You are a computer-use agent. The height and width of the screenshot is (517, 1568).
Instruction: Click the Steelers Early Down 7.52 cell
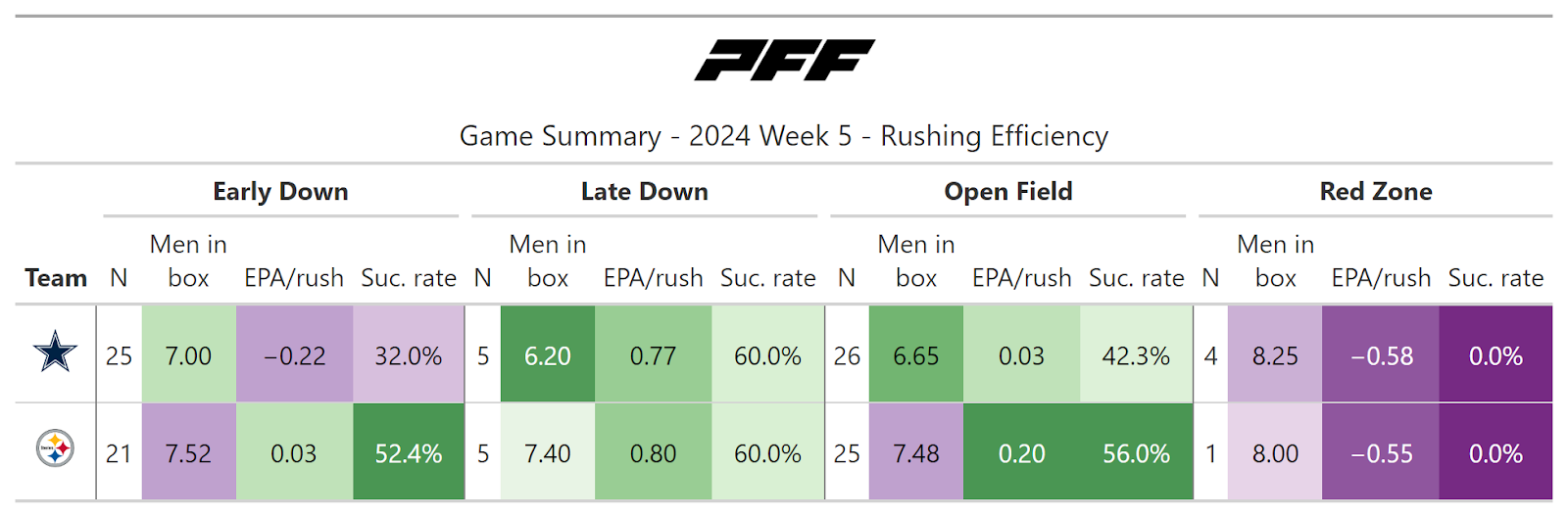tap(188, 453)
